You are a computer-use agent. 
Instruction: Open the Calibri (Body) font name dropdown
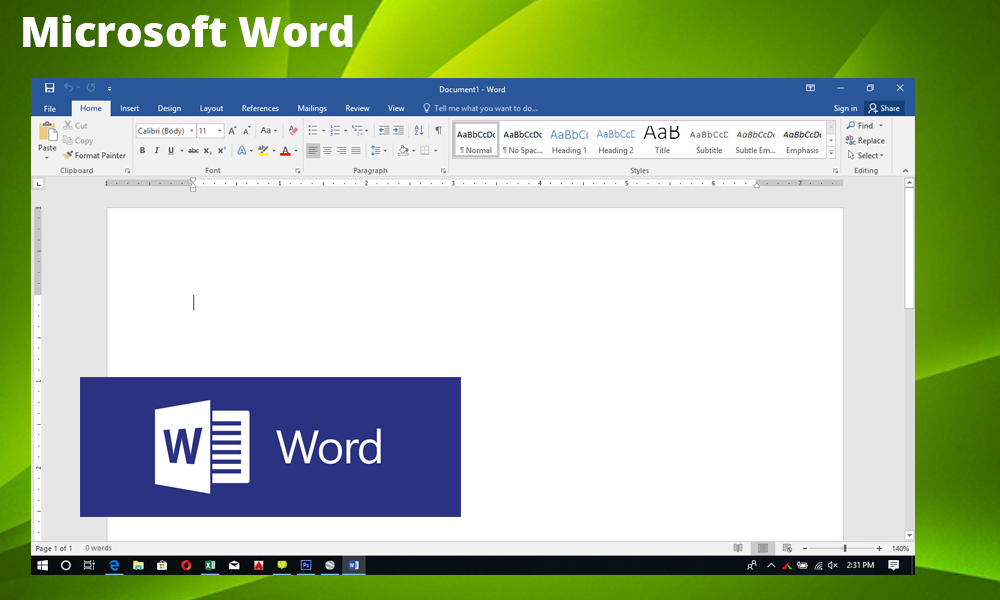191,131
